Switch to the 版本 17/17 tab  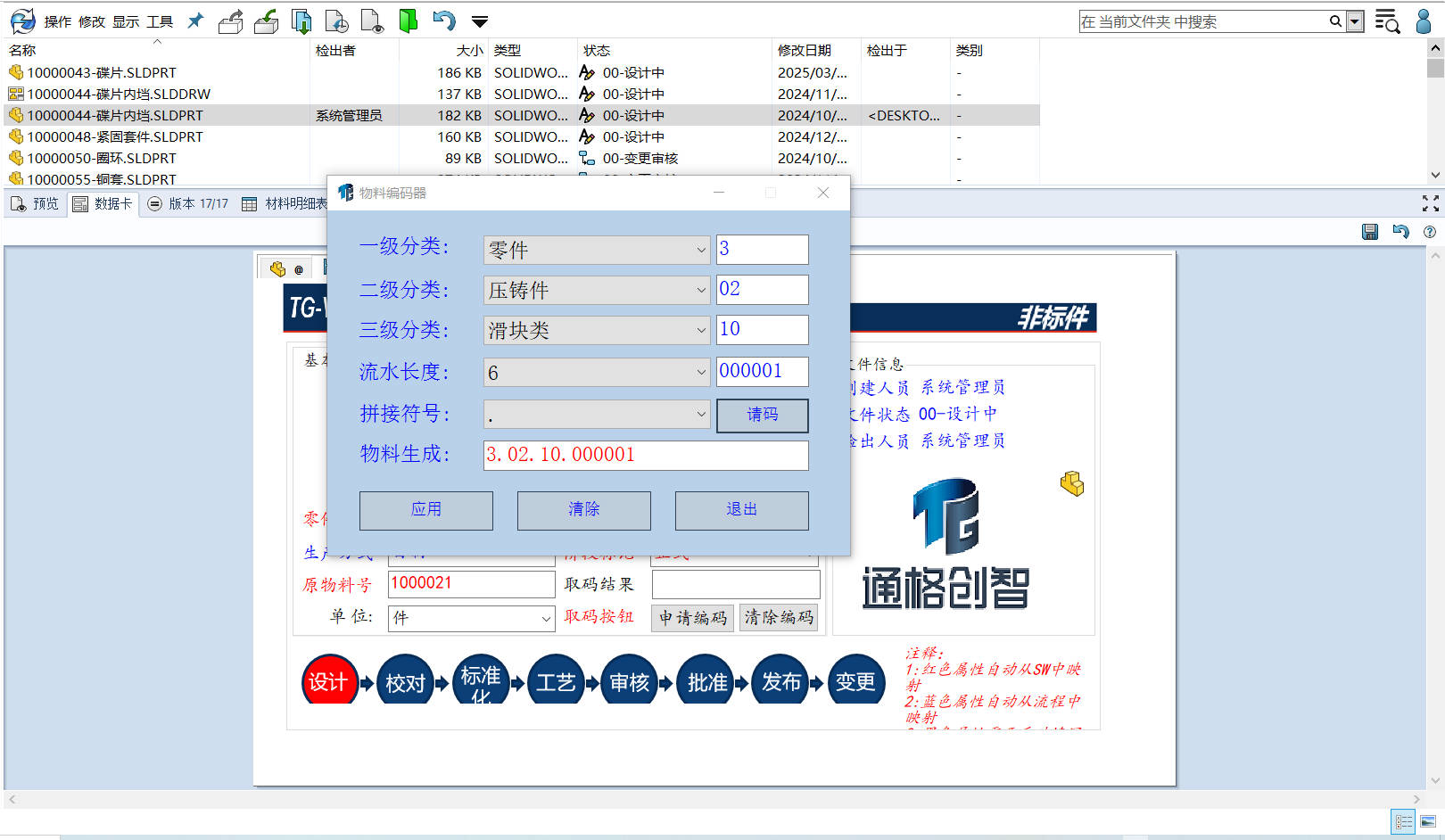[188, 204]
